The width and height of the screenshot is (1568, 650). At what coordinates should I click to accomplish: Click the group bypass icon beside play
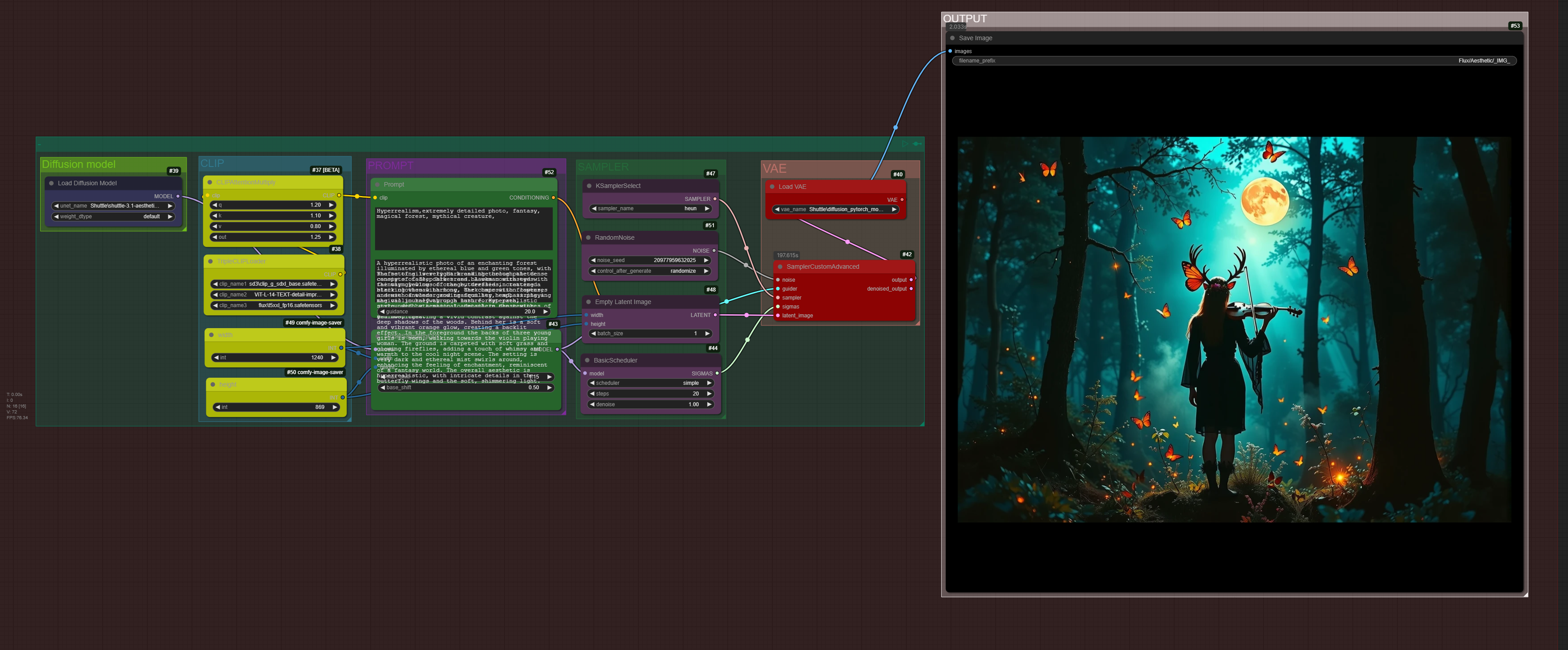click(x=917, y=144)
